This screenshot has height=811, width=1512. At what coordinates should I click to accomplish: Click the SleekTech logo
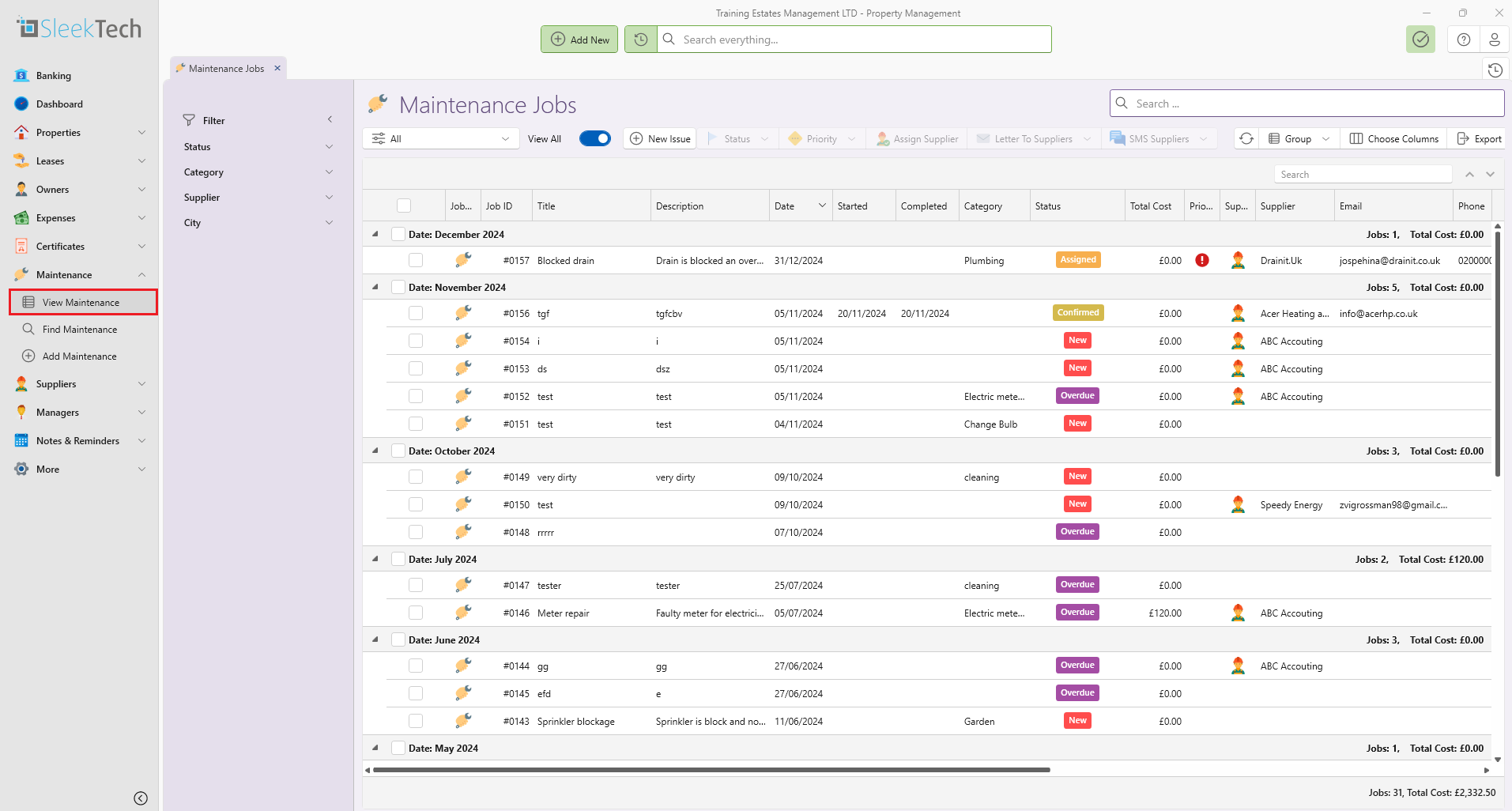[x=79, y=28]
